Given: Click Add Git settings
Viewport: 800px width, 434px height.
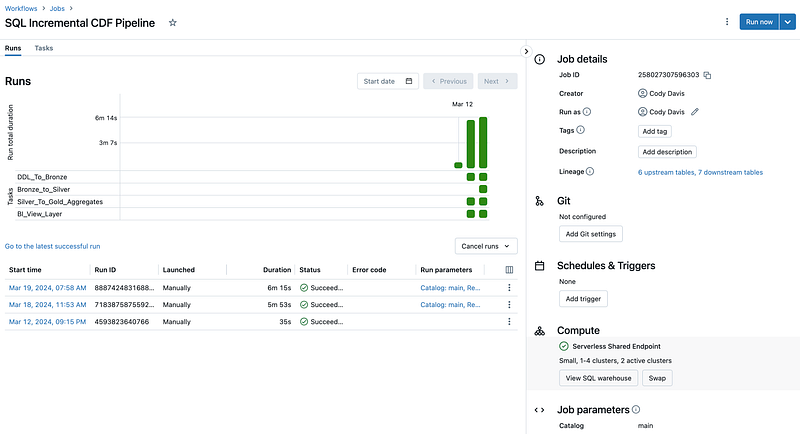Looking at the screenshot, I should coord(591,234).
